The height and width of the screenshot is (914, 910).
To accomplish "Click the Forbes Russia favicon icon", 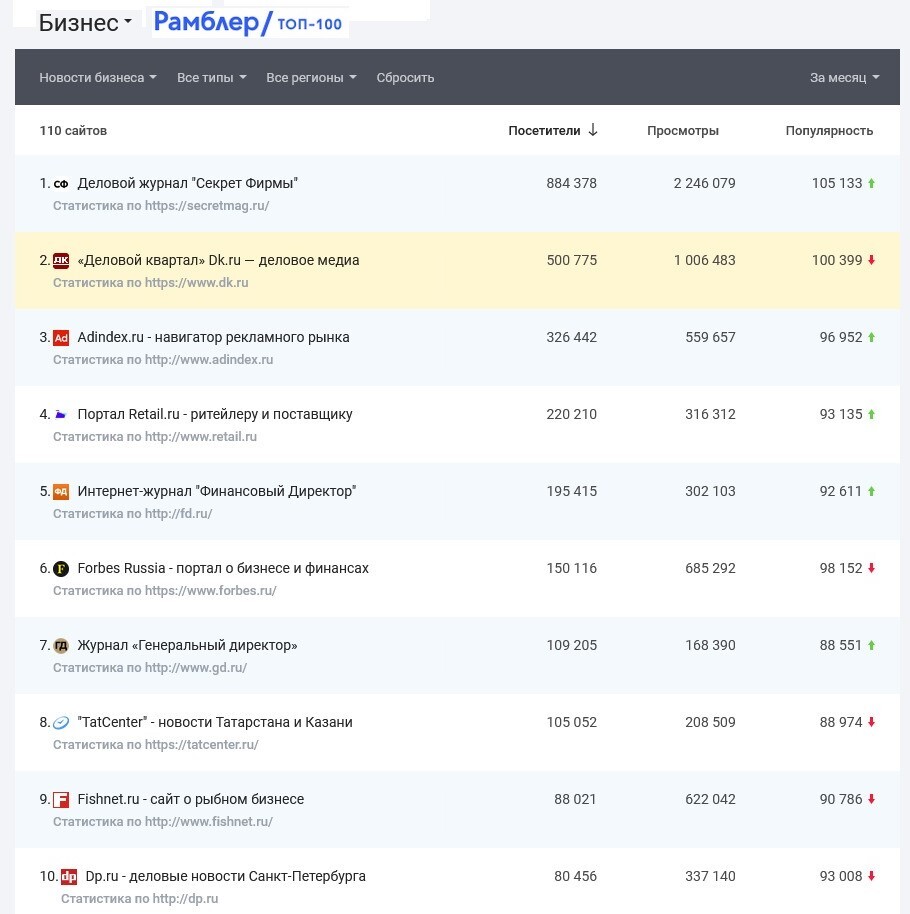I will pos(61,569).
